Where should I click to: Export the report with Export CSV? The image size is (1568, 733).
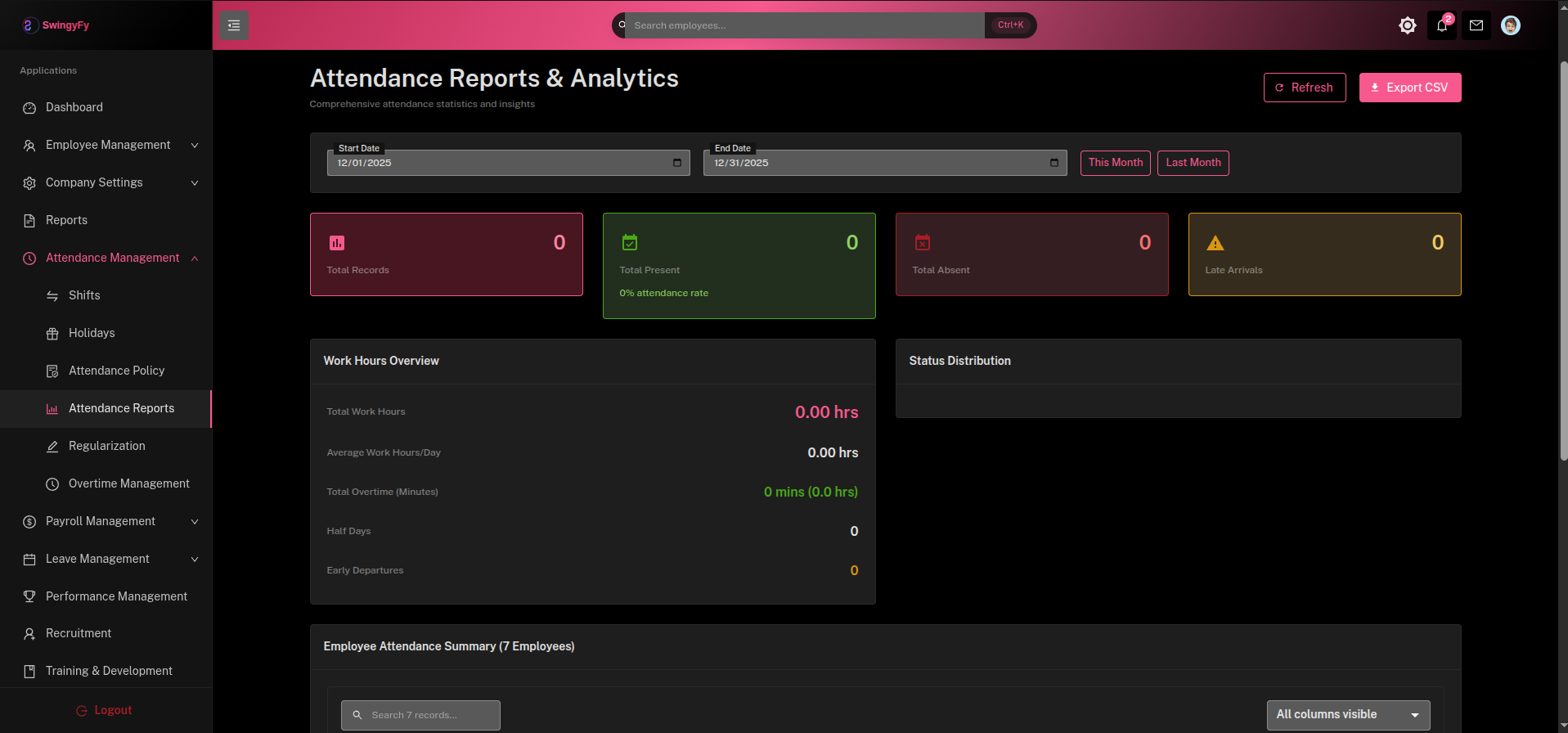pyautogui.click(x=1409, y=88)
